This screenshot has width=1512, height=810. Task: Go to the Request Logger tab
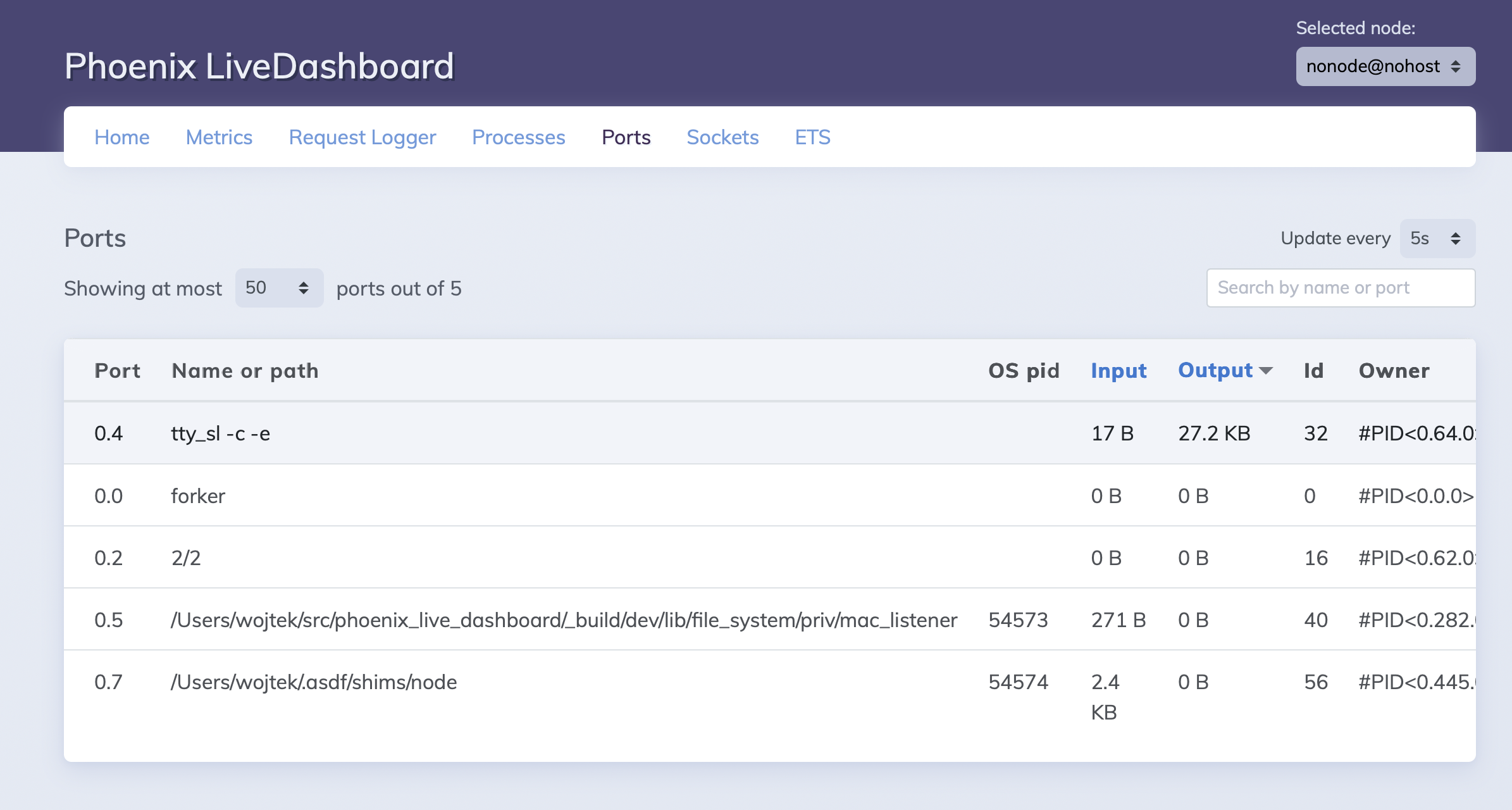[362, 137]
